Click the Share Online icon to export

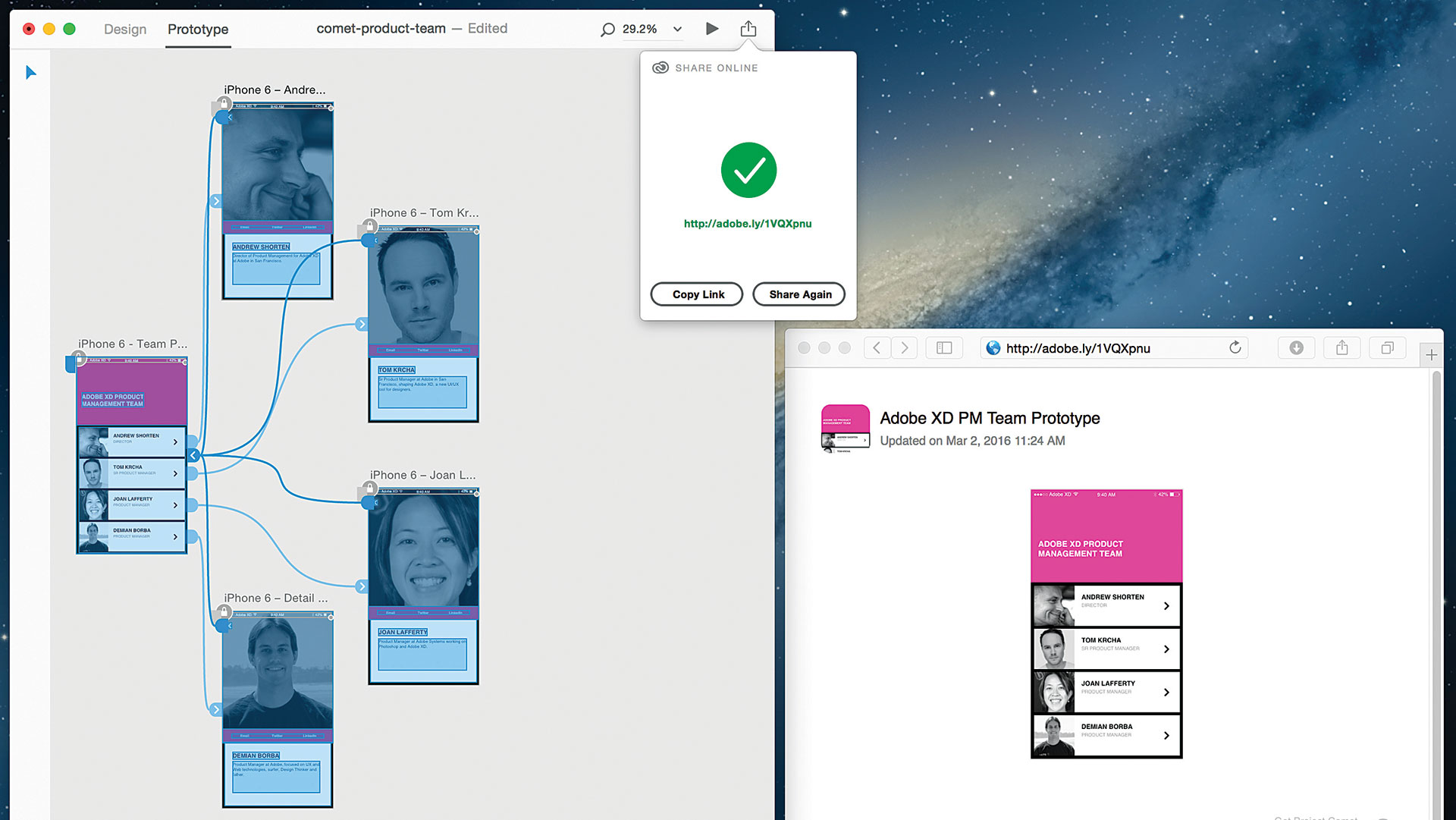pos(749,28)
